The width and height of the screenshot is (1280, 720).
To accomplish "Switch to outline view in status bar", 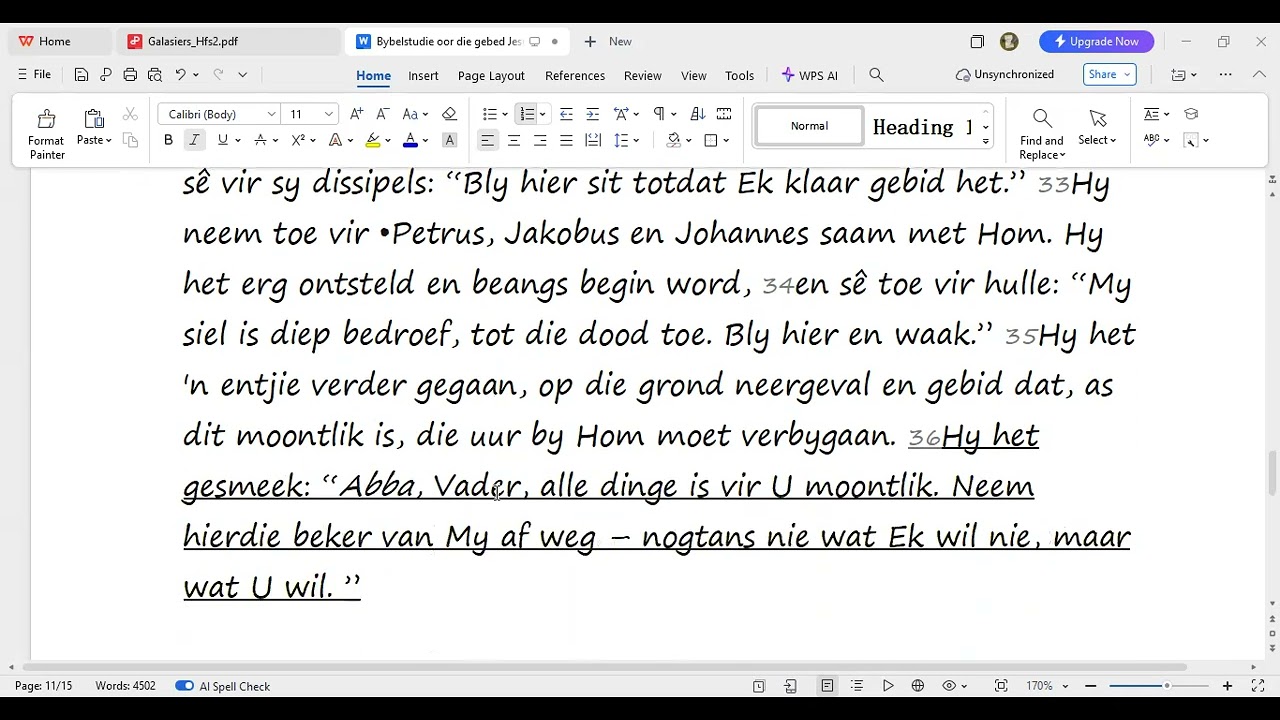I will click(857, 686).
